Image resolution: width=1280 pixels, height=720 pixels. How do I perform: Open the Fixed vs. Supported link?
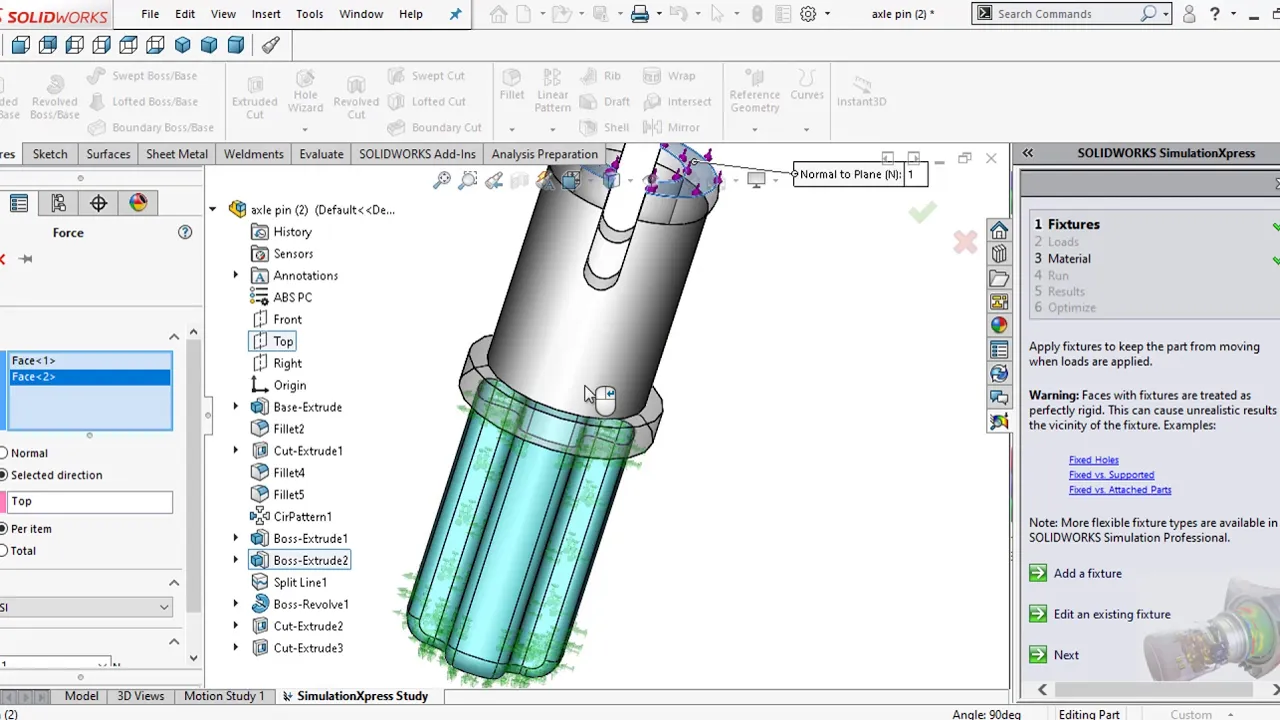[1111, 475]
